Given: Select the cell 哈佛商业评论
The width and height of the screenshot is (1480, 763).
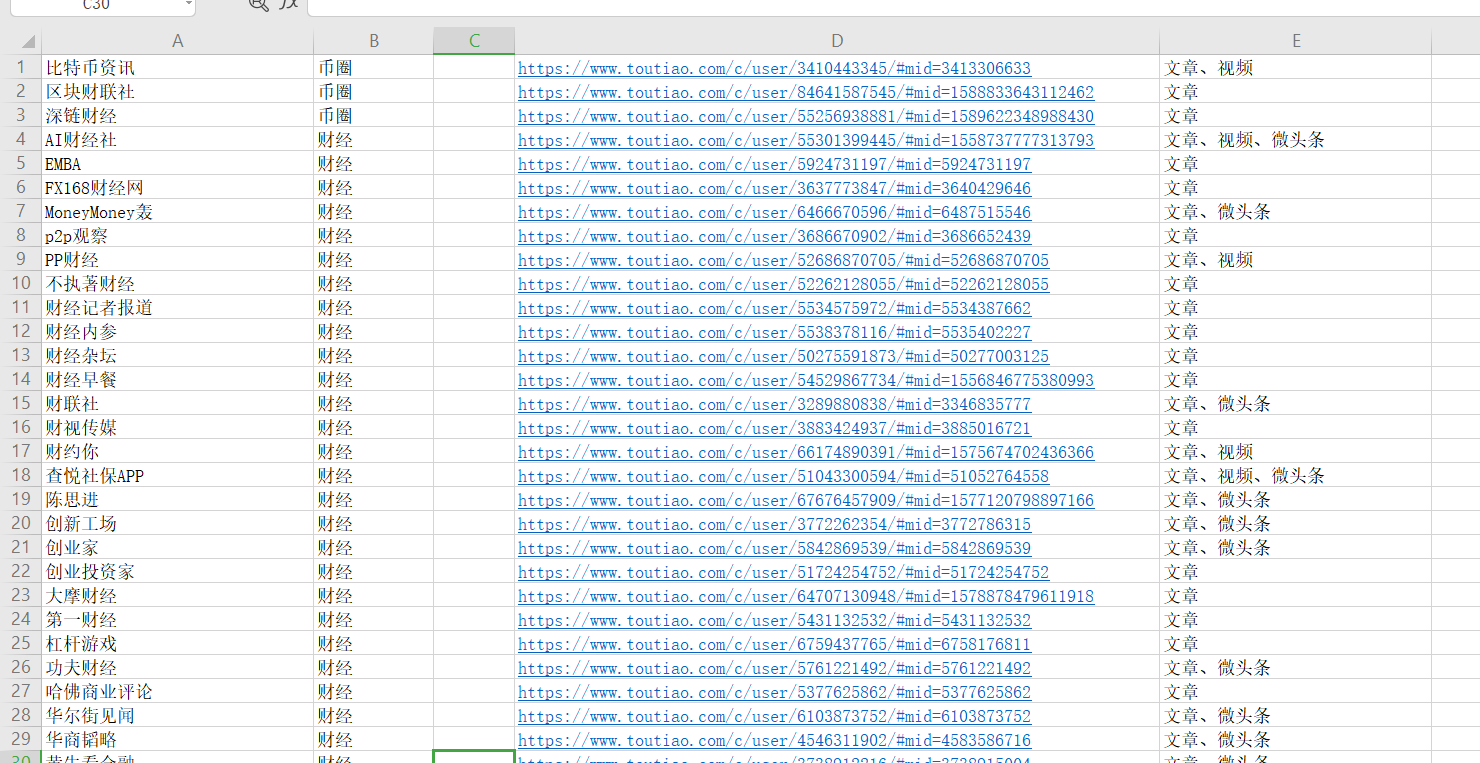Looking at the screenshot, I should [177, 692].
